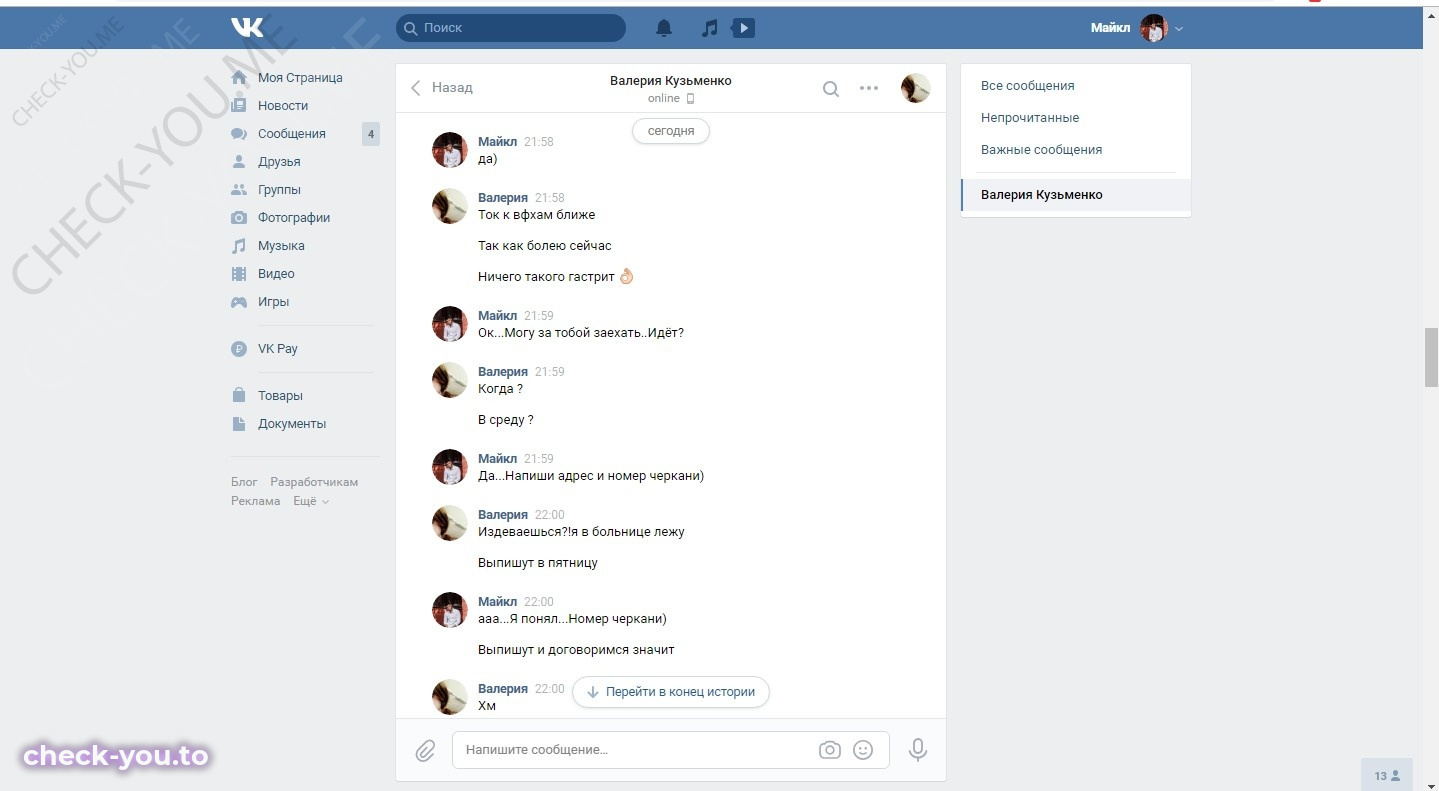
Task: Click message Так как болею сейчас
Action: click(x=545, y=246)
